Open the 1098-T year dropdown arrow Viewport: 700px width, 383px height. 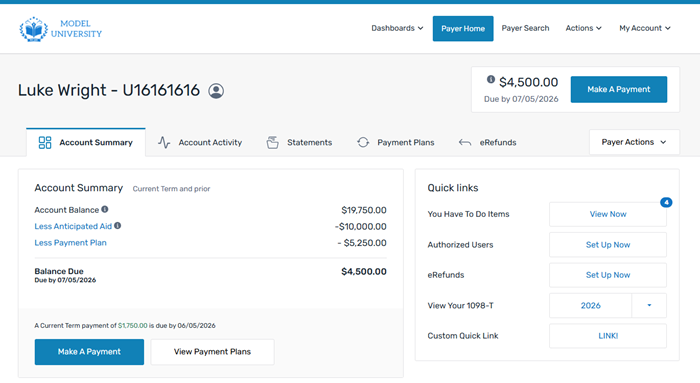[x=649, y=305]
